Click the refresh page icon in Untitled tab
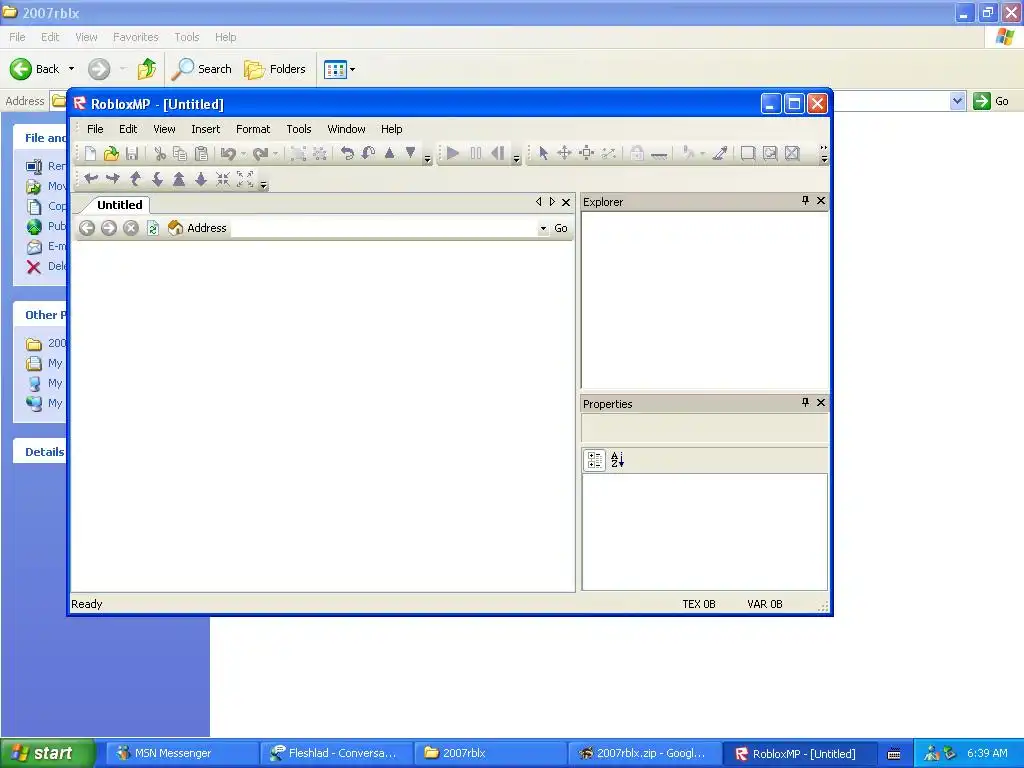 pos(153,228)
